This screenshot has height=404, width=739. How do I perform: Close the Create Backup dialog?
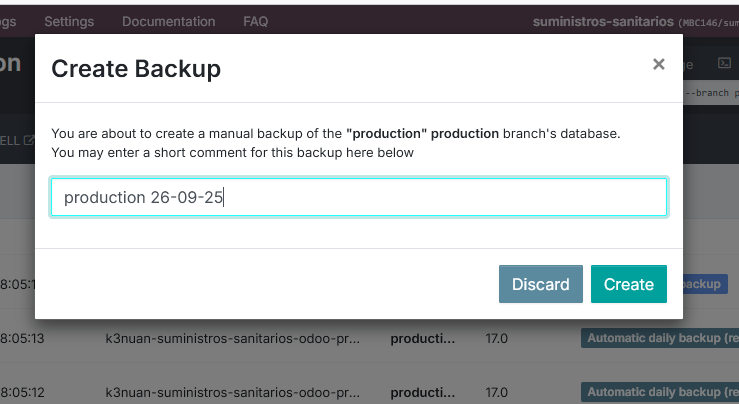point(658,65)
